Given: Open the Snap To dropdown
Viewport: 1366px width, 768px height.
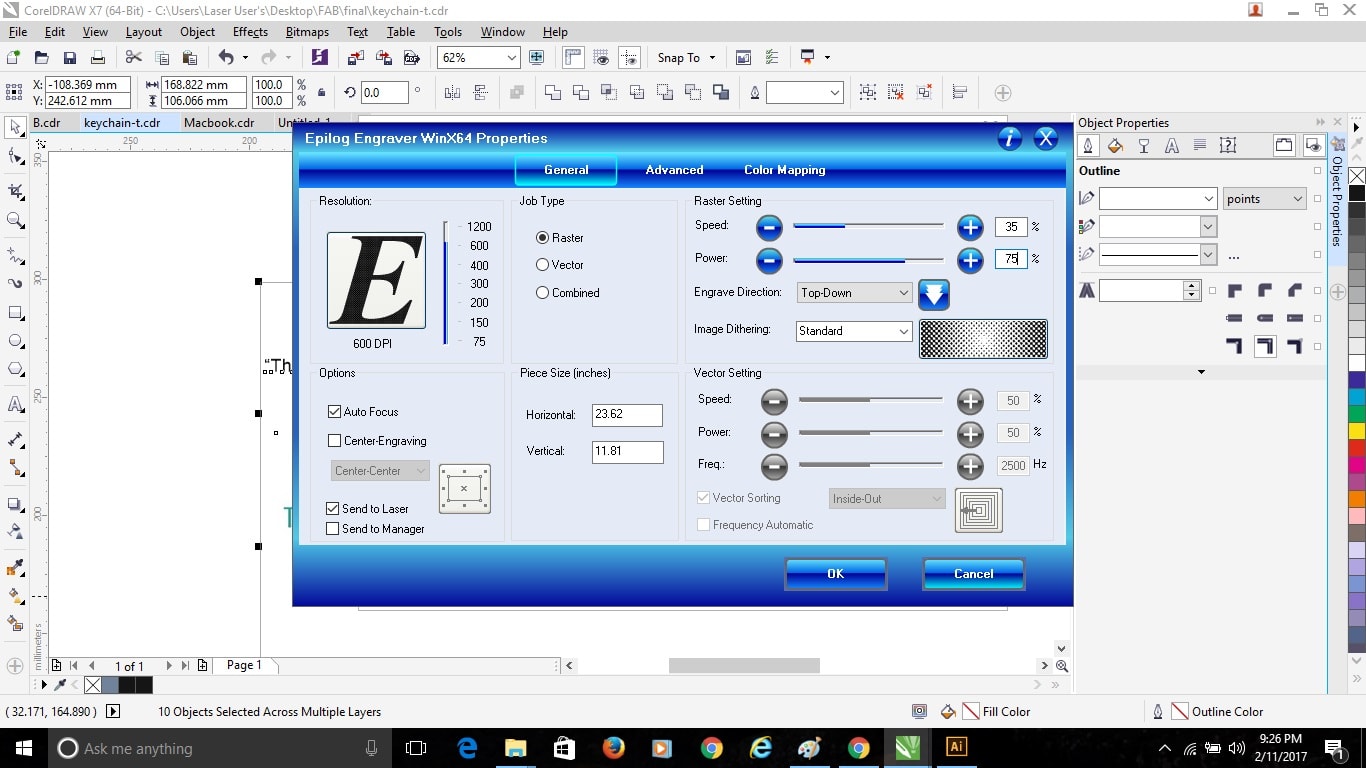Looking at the screenshot, I should pos(686,58).
